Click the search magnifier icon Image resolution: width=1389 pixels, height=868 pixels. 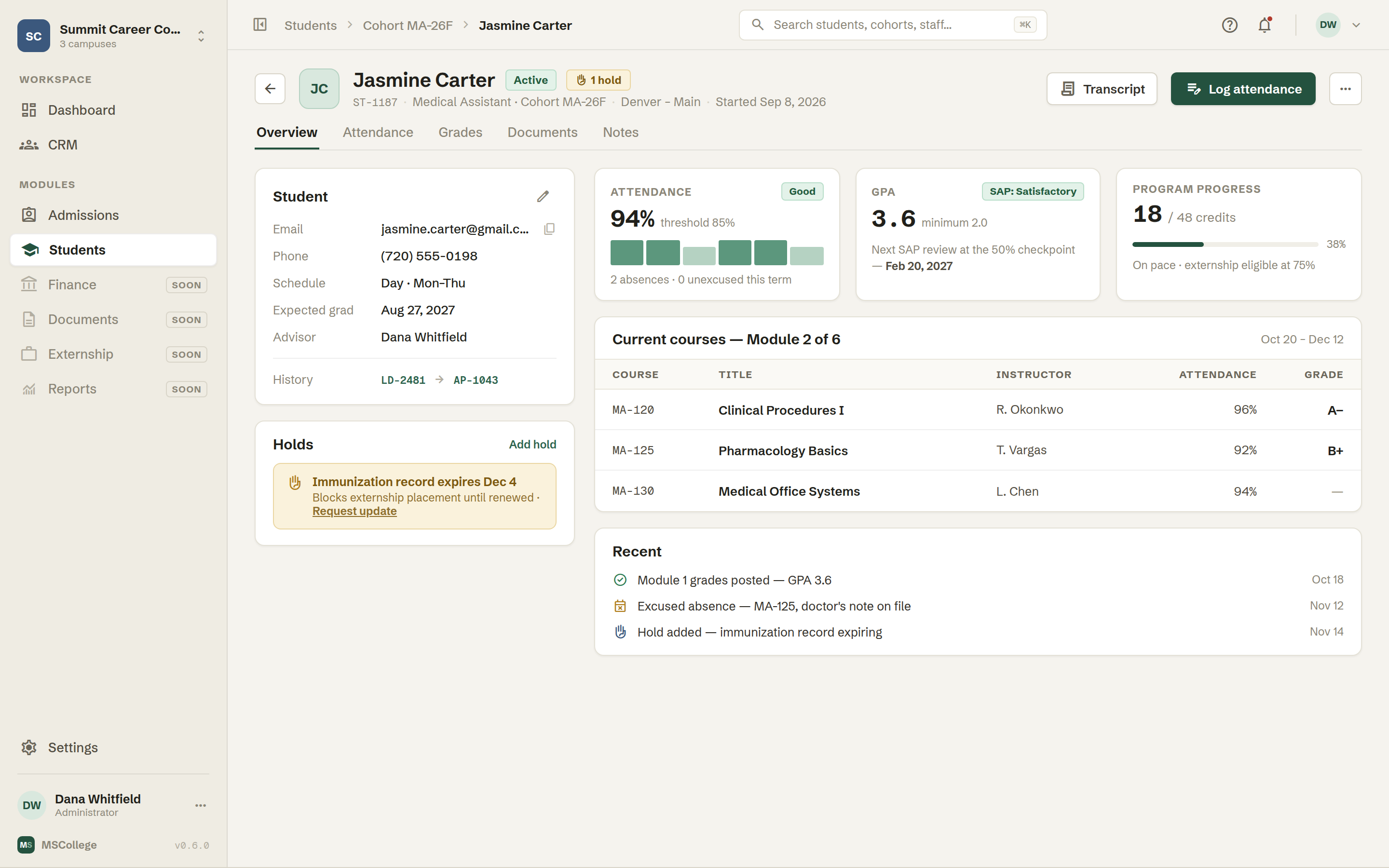[x=758, y=25]
